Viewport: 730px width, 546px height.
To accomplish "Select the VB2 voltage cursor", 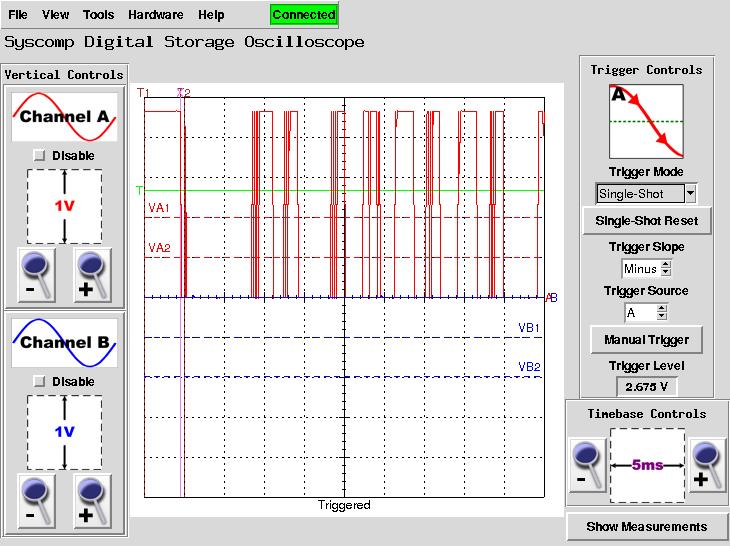I will (529, 367).
